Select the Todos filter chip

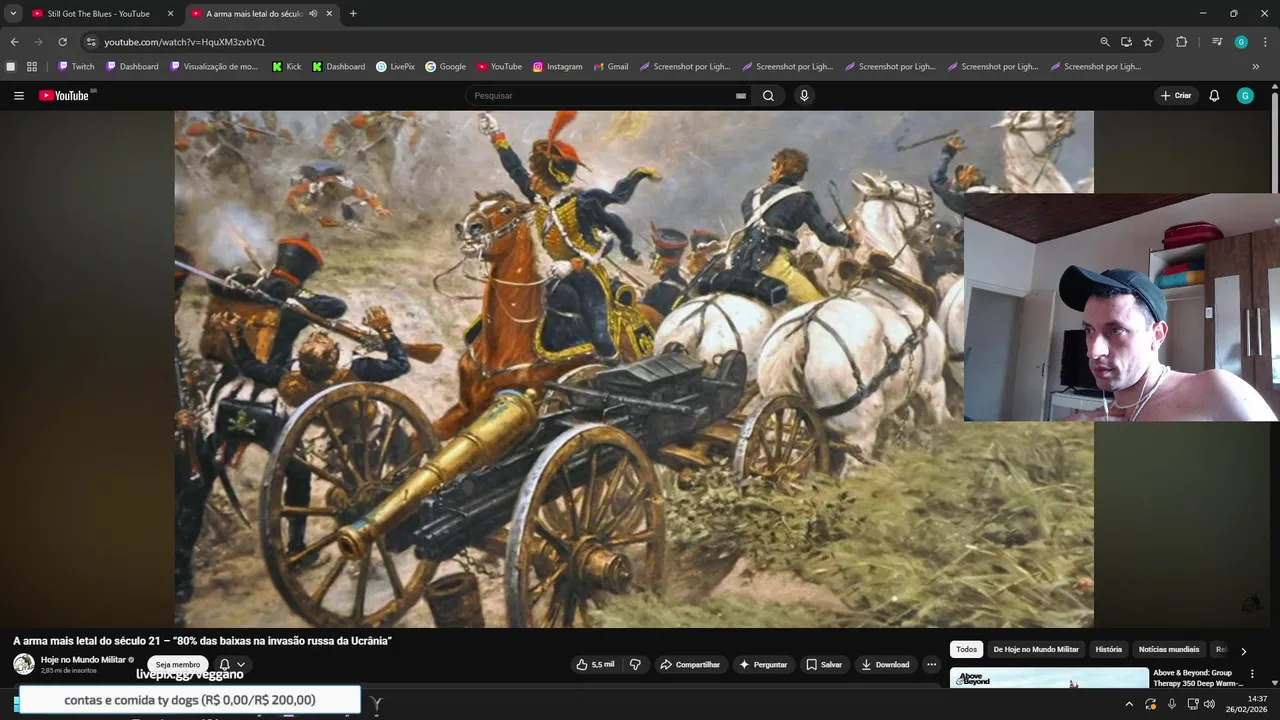[x=966, y=650]
